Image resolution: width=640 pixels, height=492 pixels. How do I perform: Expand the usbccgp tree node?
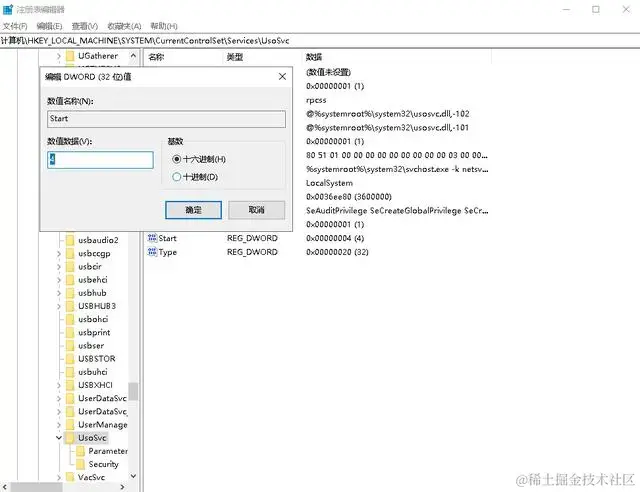pos(59,254)
